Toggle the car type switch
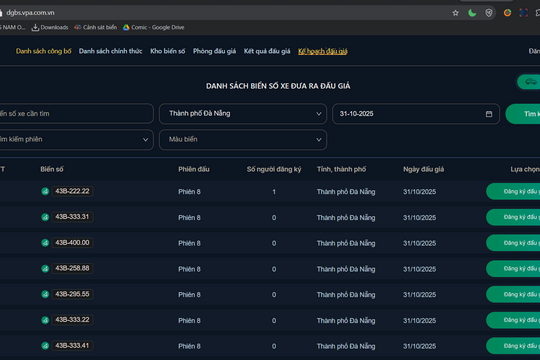540x360 pixels. (x=529, y=82)
